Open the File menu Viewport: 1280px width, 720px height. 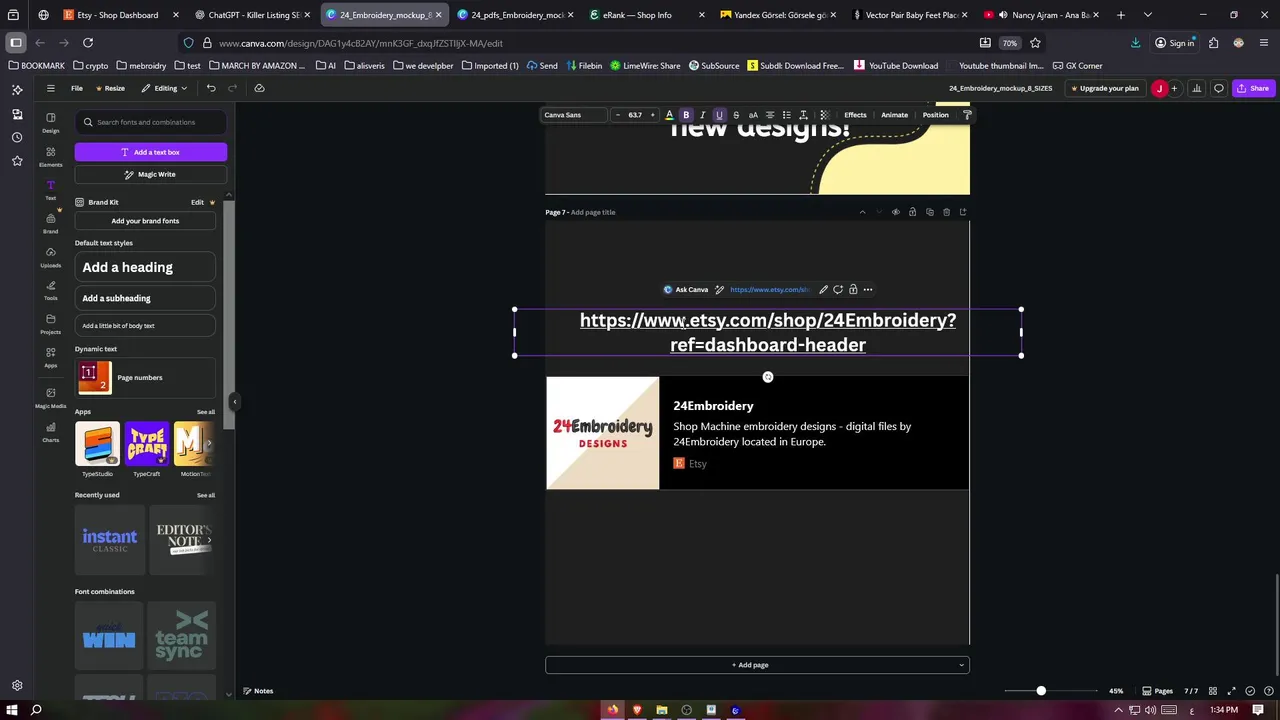coord(76,88)
